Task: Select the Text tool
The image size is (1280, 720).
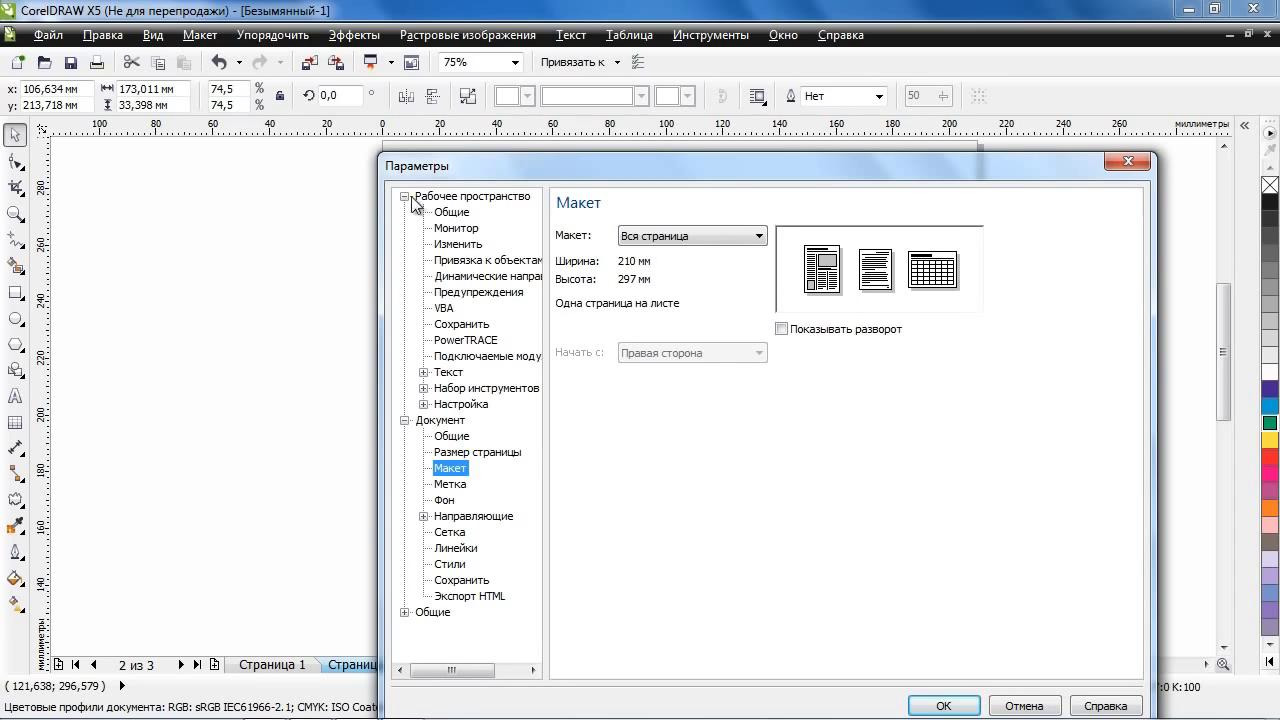Action: (x=16, y=397)
